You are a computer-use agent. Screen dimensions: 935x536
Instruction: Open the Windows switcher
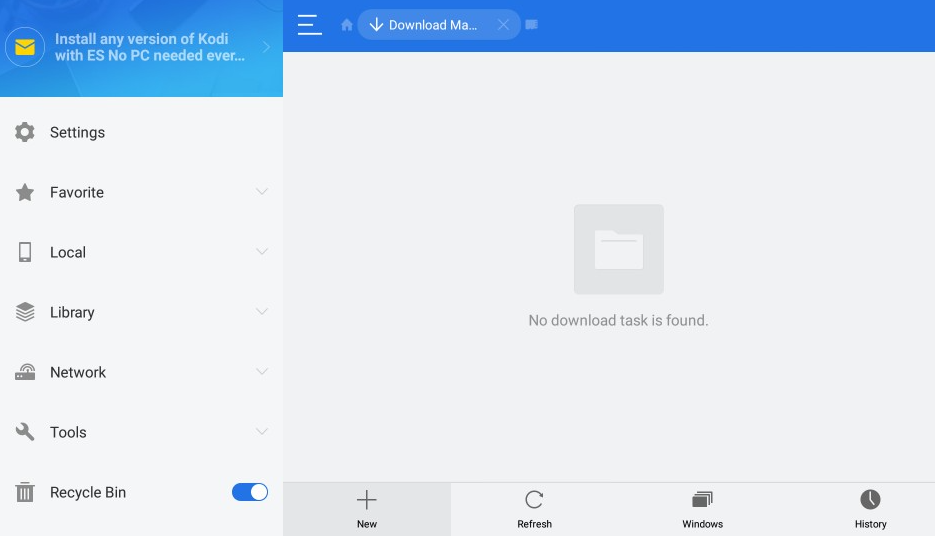point(702,508)
